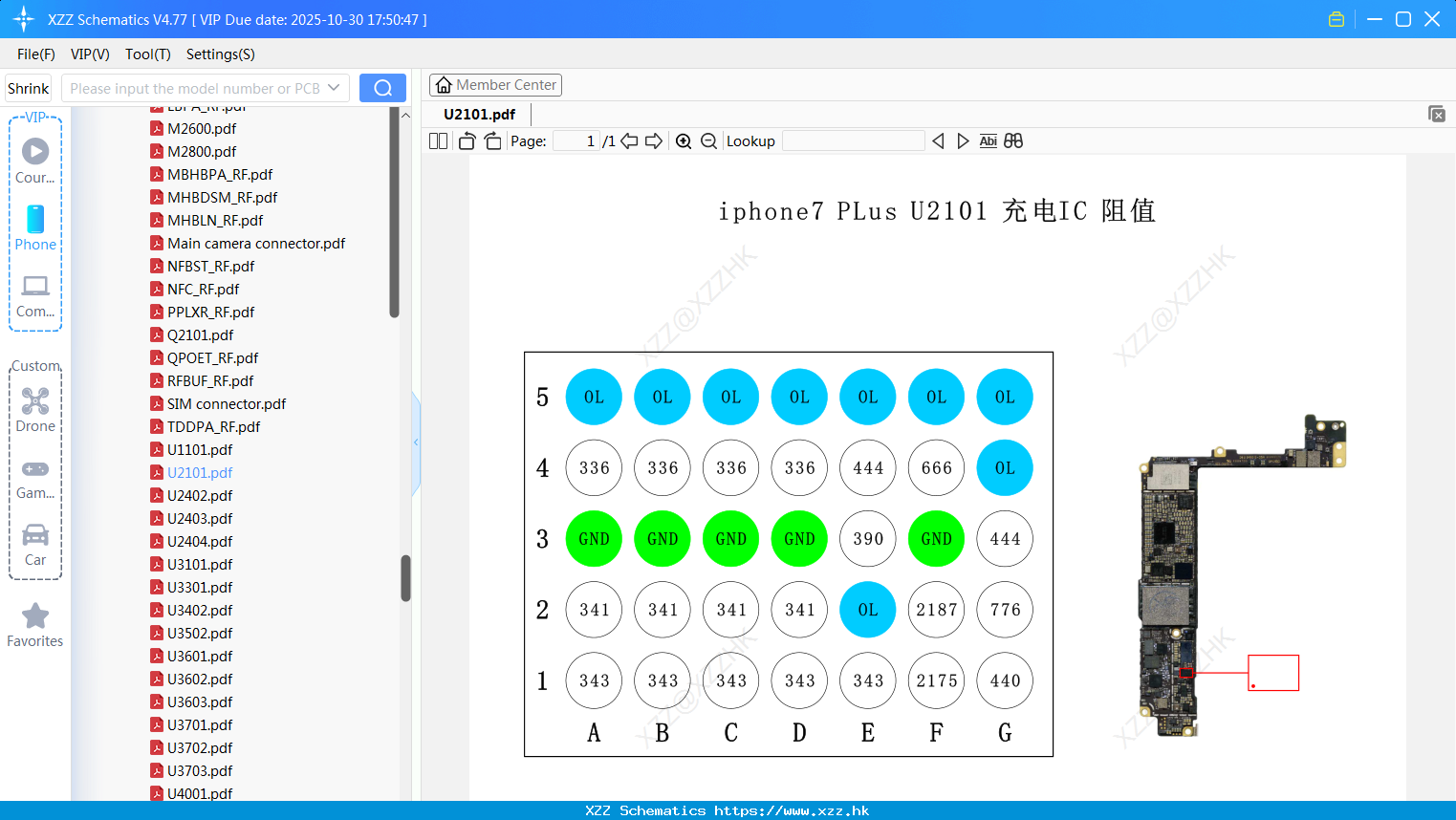
Task: Open the Tool(T) menu
Action: (x=148, y=54)
